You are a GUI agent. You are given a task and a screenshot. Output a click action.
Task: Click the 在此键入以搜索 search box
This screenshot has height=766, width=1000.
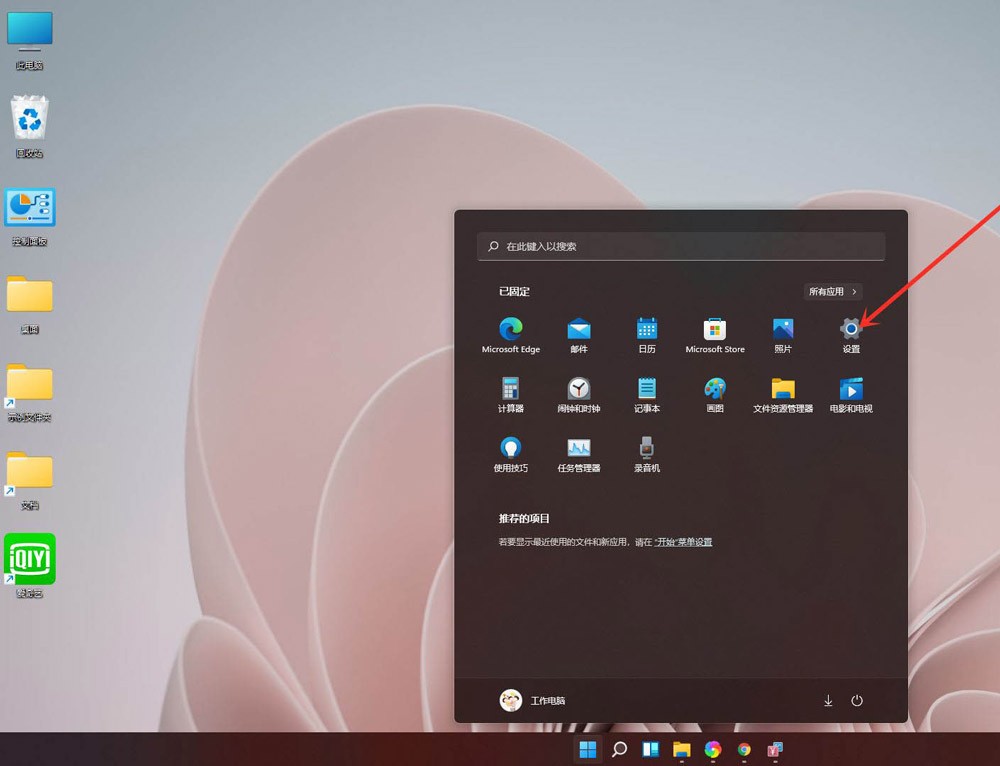click(x=680, y=246)
